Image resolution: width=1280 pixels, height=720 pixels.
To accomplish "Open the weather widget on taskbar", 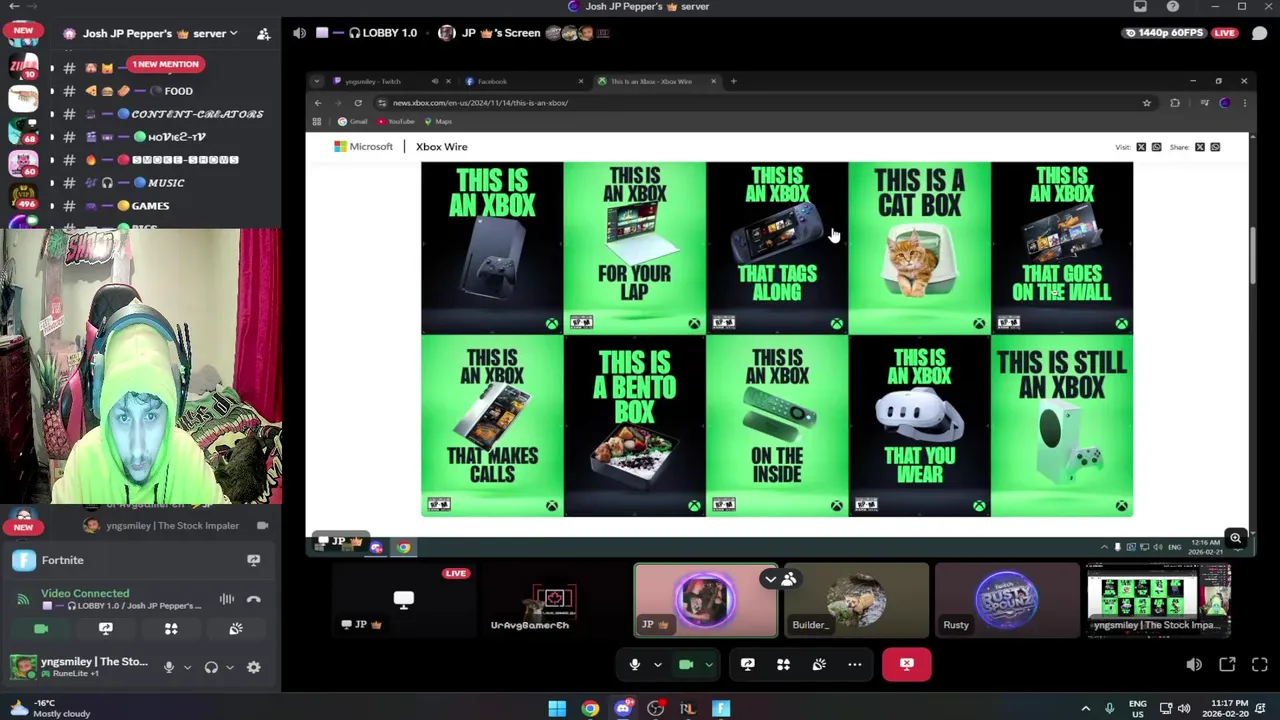I will (x=48, y=708).
